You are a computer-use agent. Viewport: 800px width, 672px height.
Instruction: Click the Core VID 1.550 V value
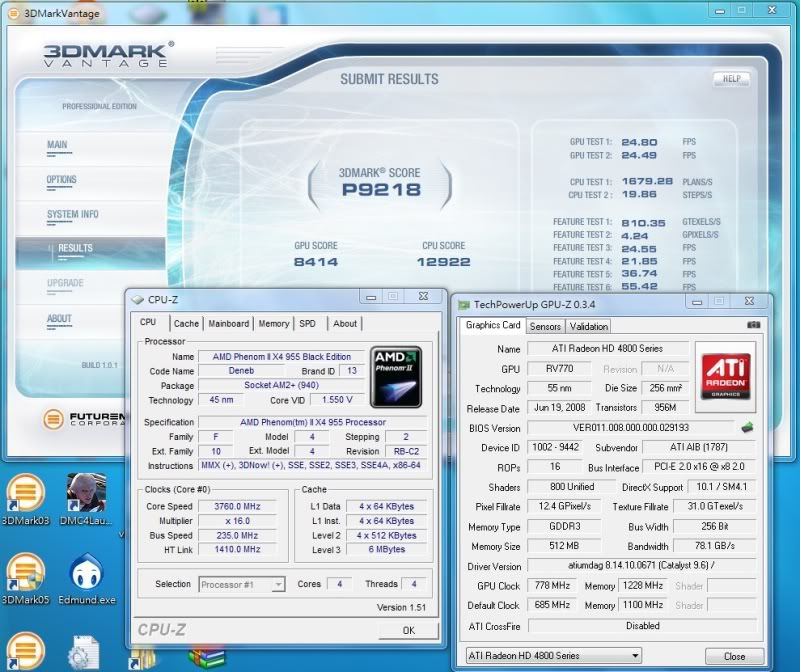point(337,400)
